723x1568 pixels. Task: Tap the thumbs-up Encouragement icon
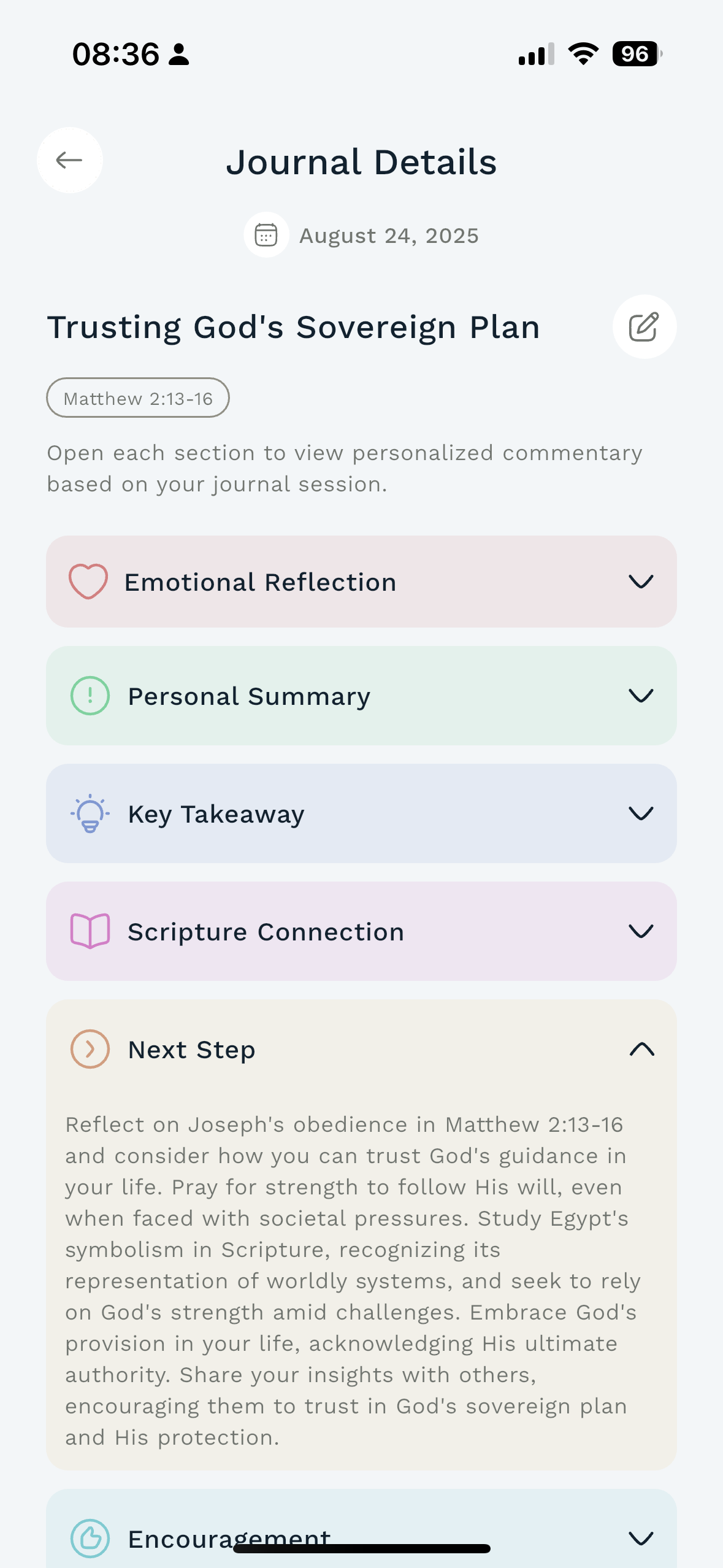pos(90,1538)
